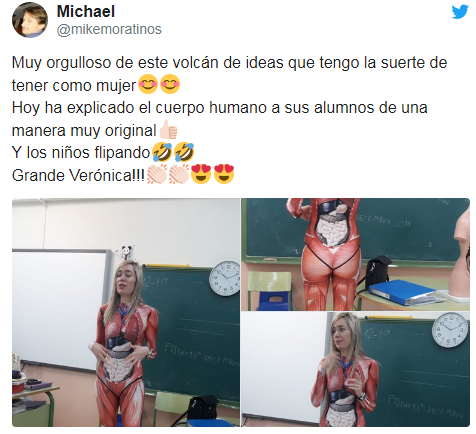The image size is (476, 434).
Task: Open the large left classroom photo
Action: (x=126, y=312)
